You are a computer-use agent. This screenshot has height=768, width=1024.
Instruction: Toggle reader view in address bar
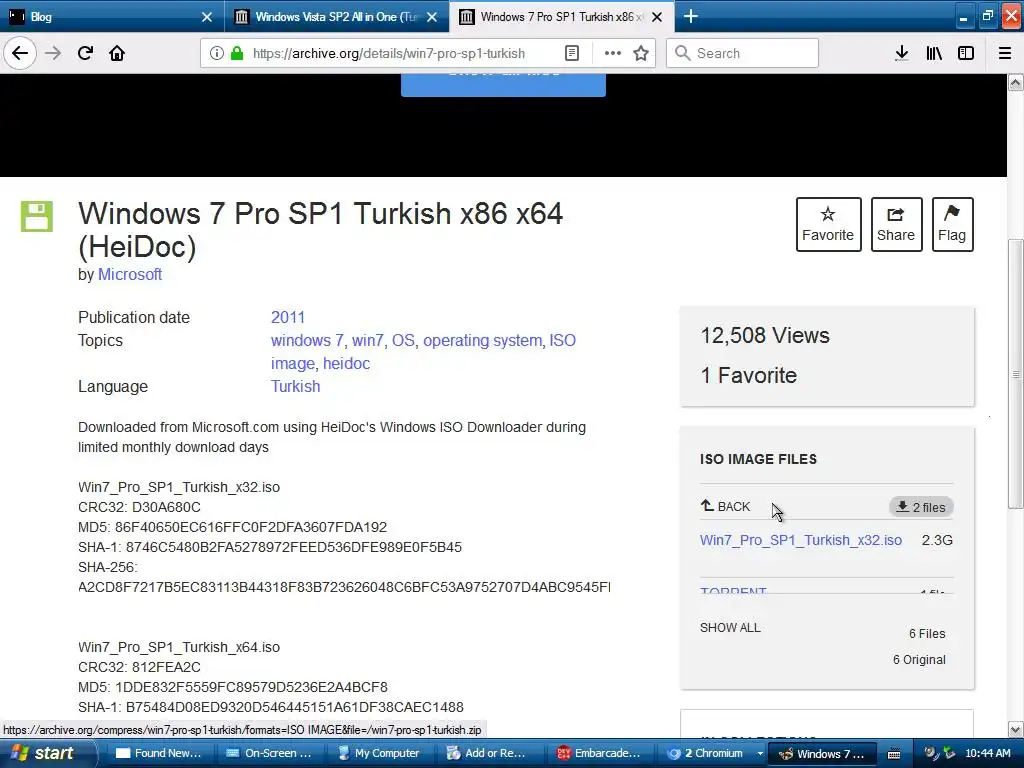(572, 53)
